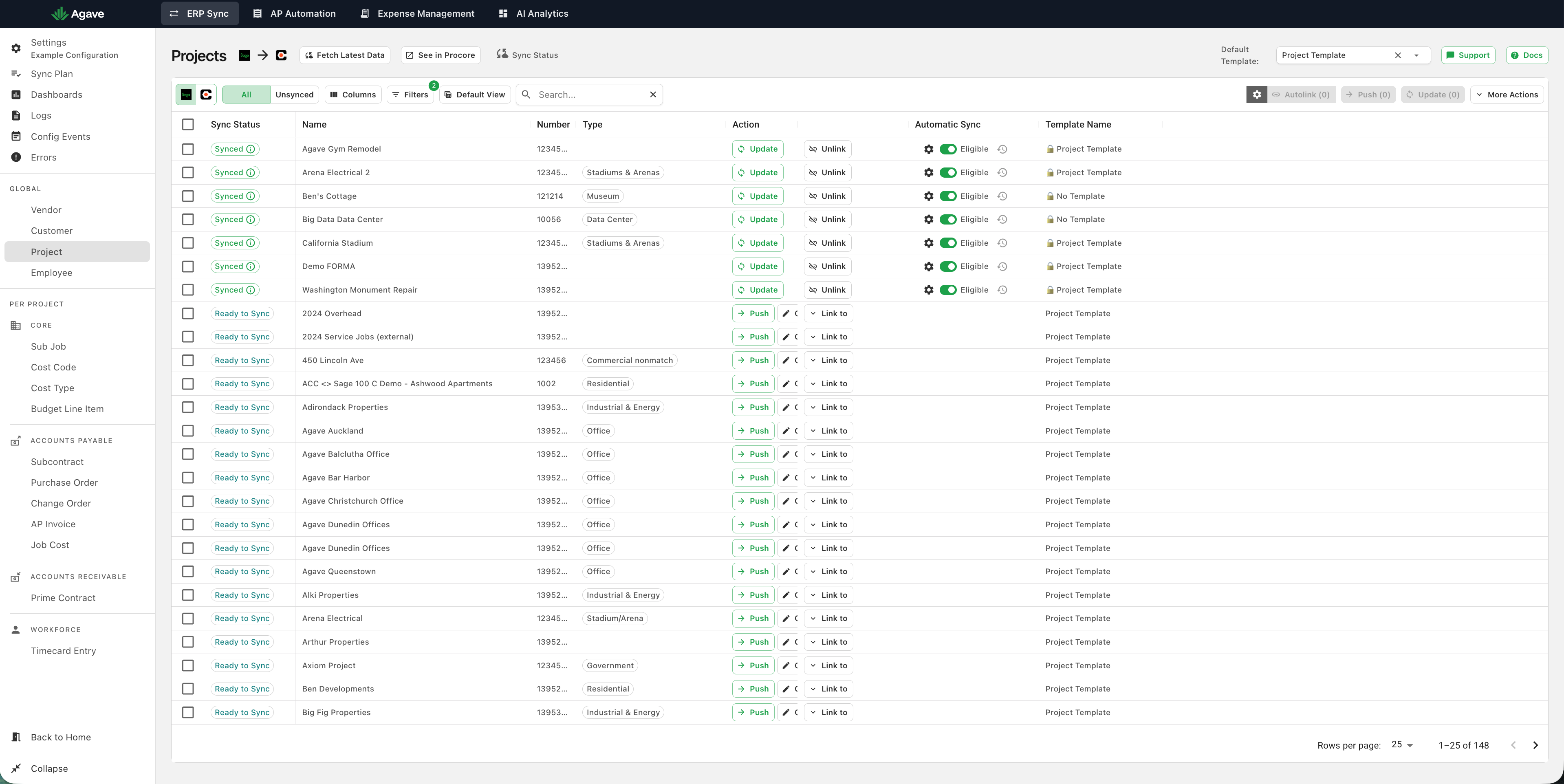The height and width of the screenshot is (784, 1564).
Task: Click edit pencil for Axiom Project row
Action: click(x=786, y=665)
